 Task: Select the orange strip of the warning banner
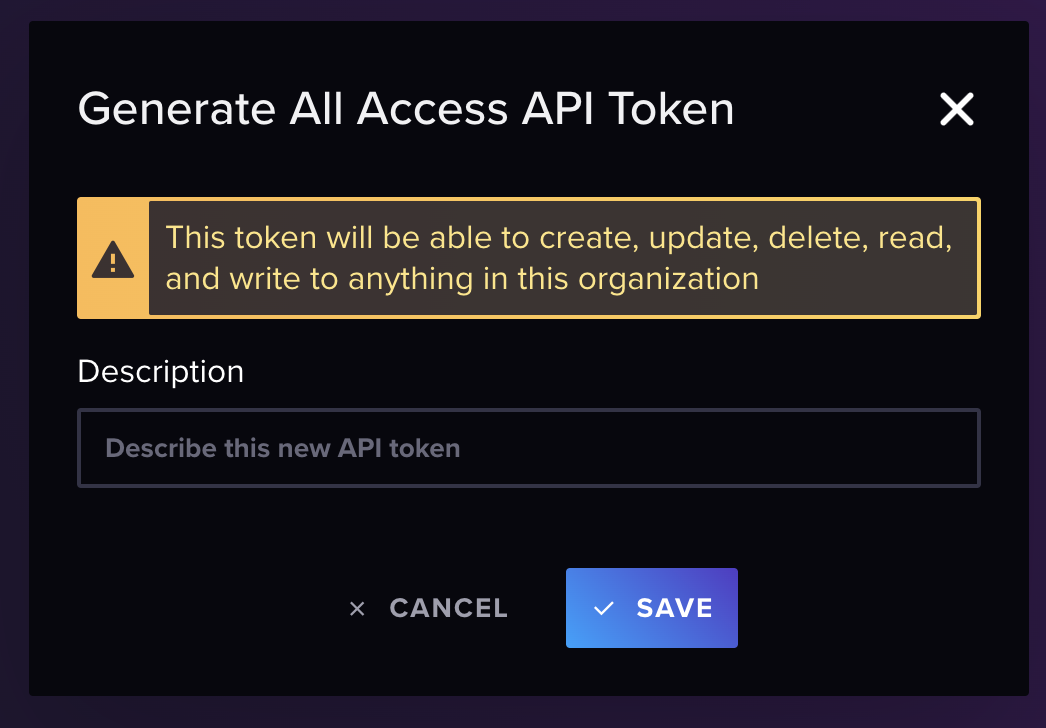(113, 258)
